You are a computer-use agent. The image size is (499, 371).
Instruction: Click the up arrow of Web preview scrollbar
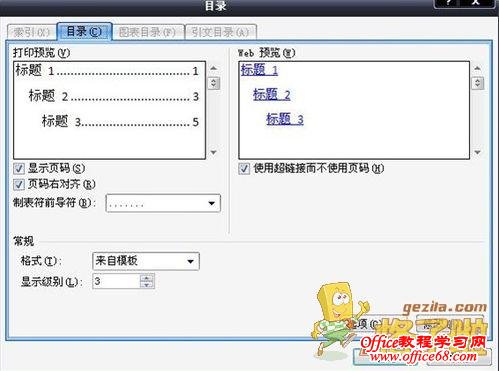(x=477, y=68)
